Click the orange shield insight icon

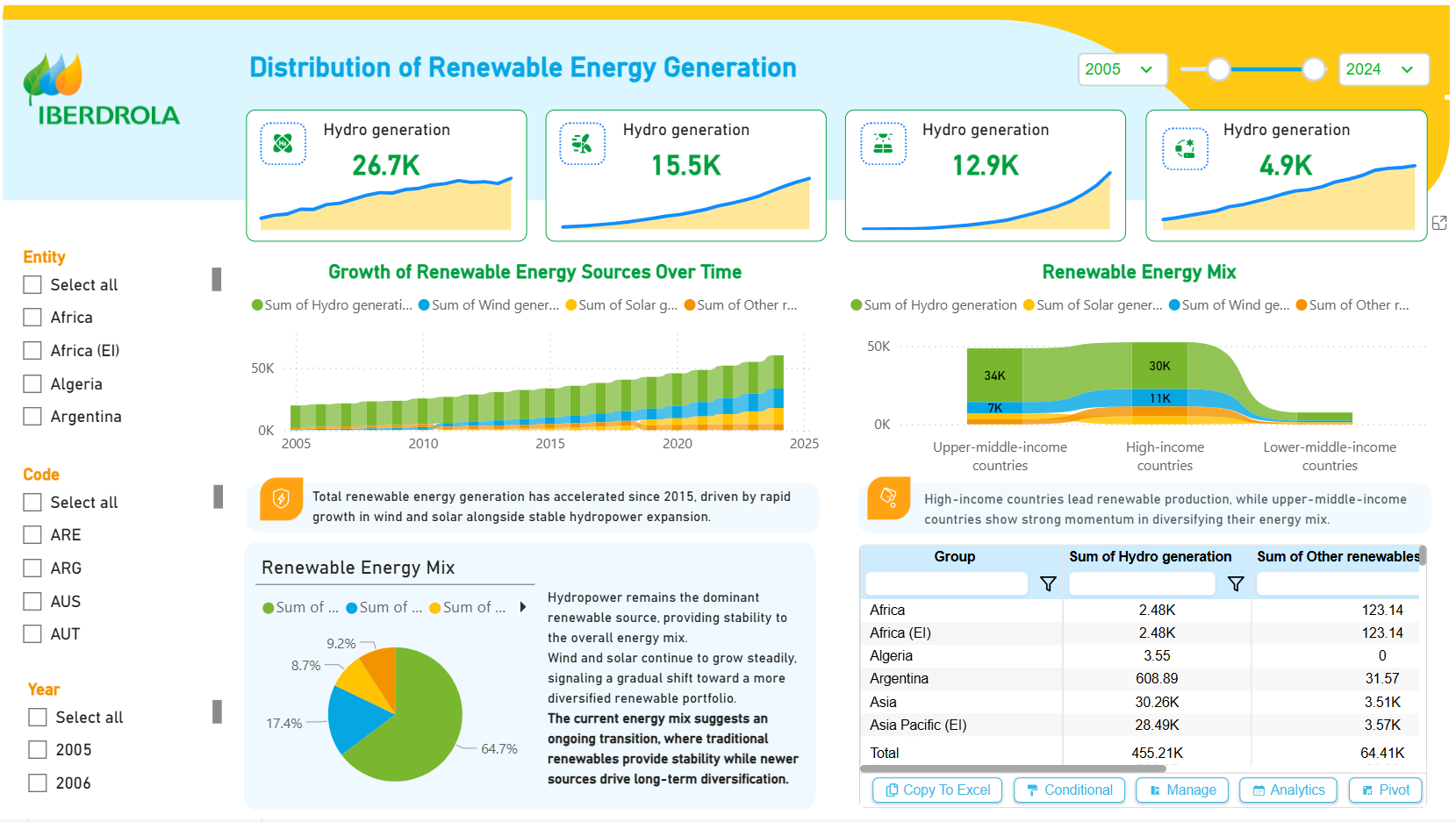tap(282, 499)
